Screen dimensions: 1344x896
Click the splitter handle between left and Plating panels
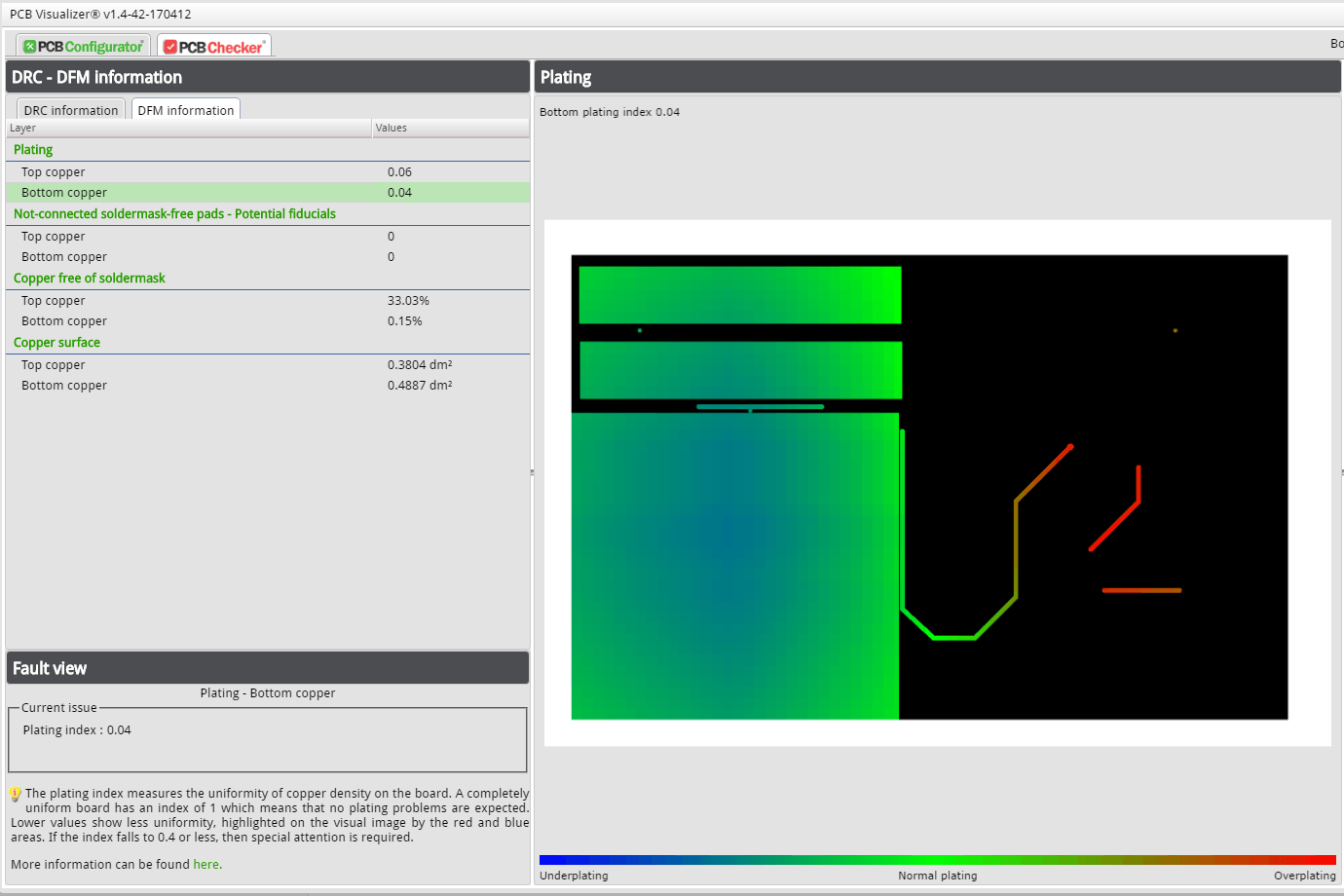(533, 472)
